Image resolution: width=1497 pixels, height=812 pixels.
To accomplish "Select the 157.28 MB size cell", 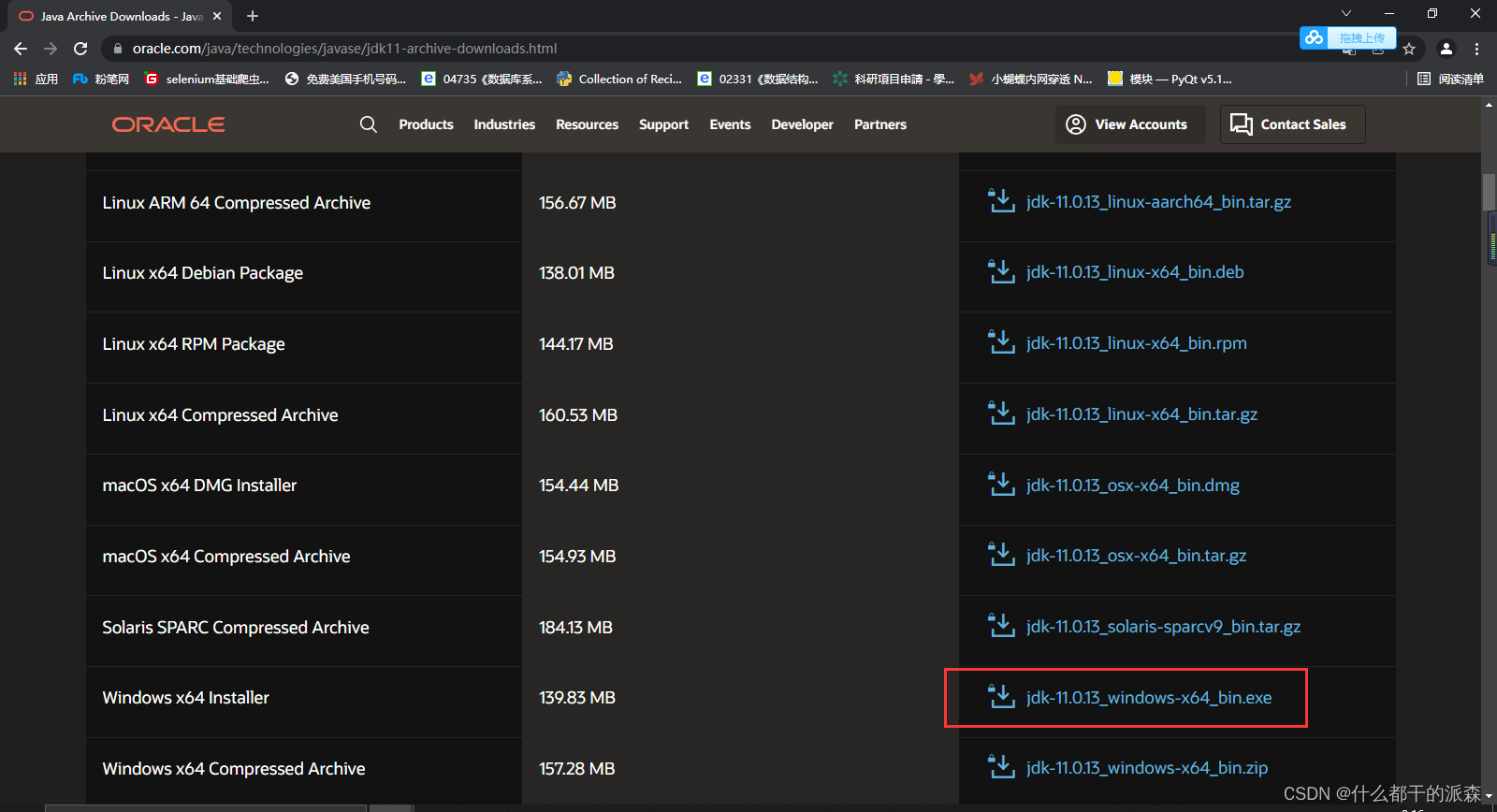I will coord(576,769).
